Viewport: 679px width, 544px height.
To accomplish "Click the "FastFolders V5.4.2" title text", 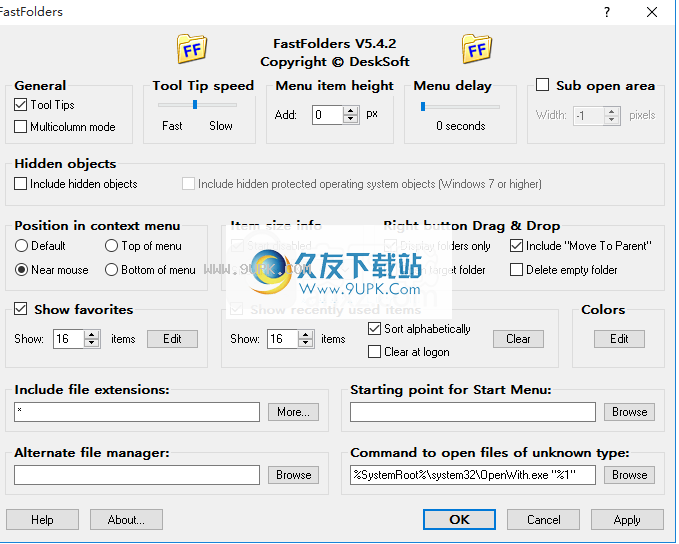I will 334,44.
